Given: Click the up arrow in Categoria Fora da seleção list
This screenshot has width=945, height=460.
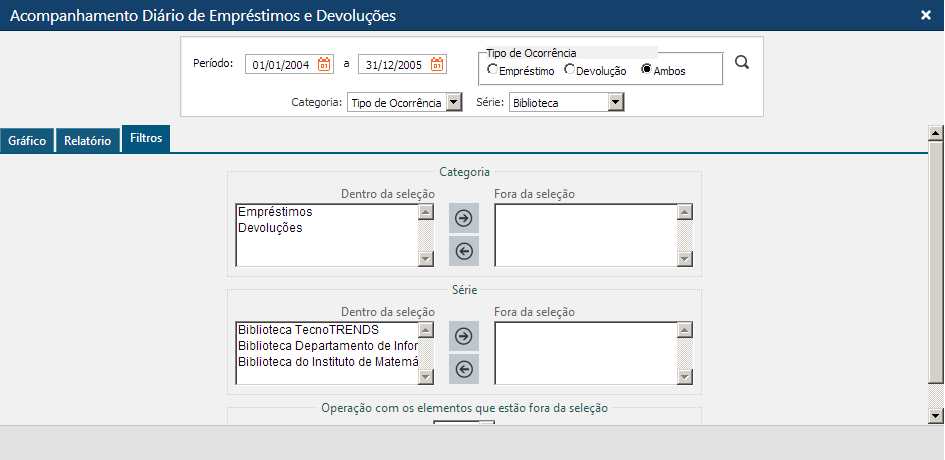Looking at the screenshot, I should click(x=685, y=212).
